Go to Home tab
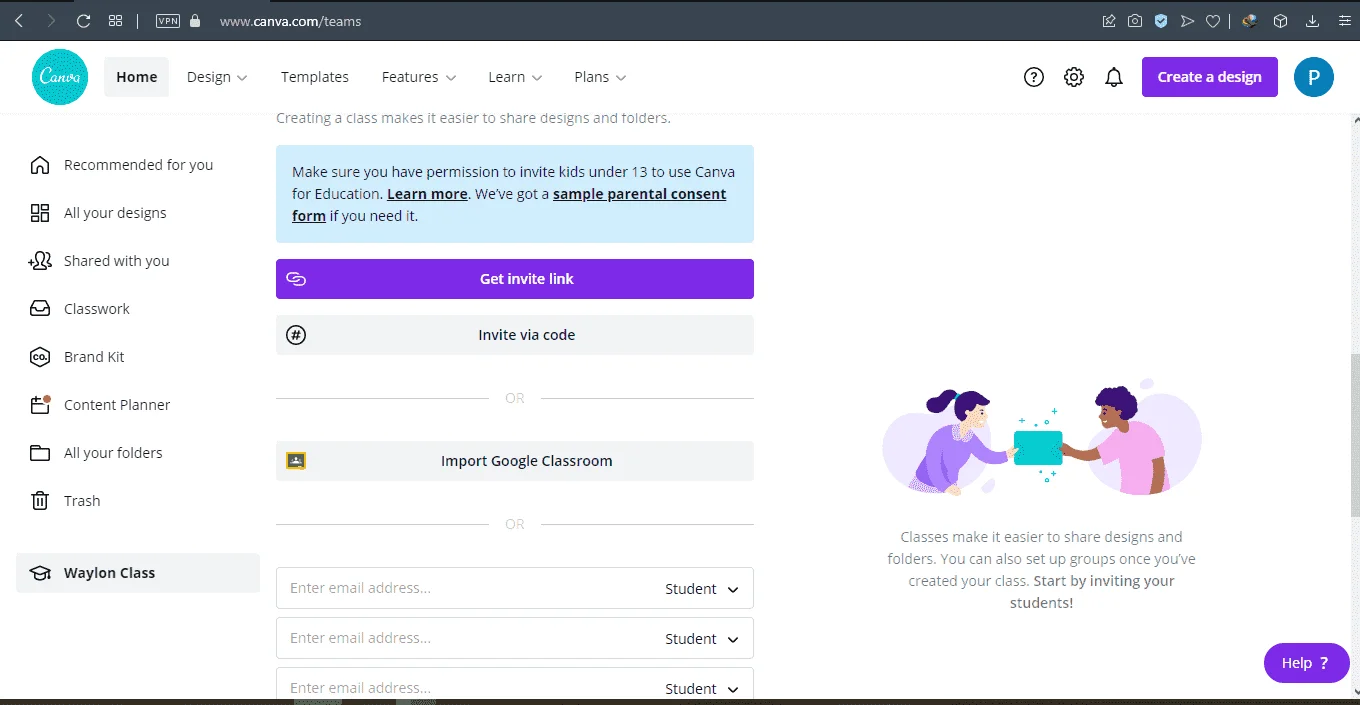The height and width of the screenshot is (705, 1360). (136, 77)
